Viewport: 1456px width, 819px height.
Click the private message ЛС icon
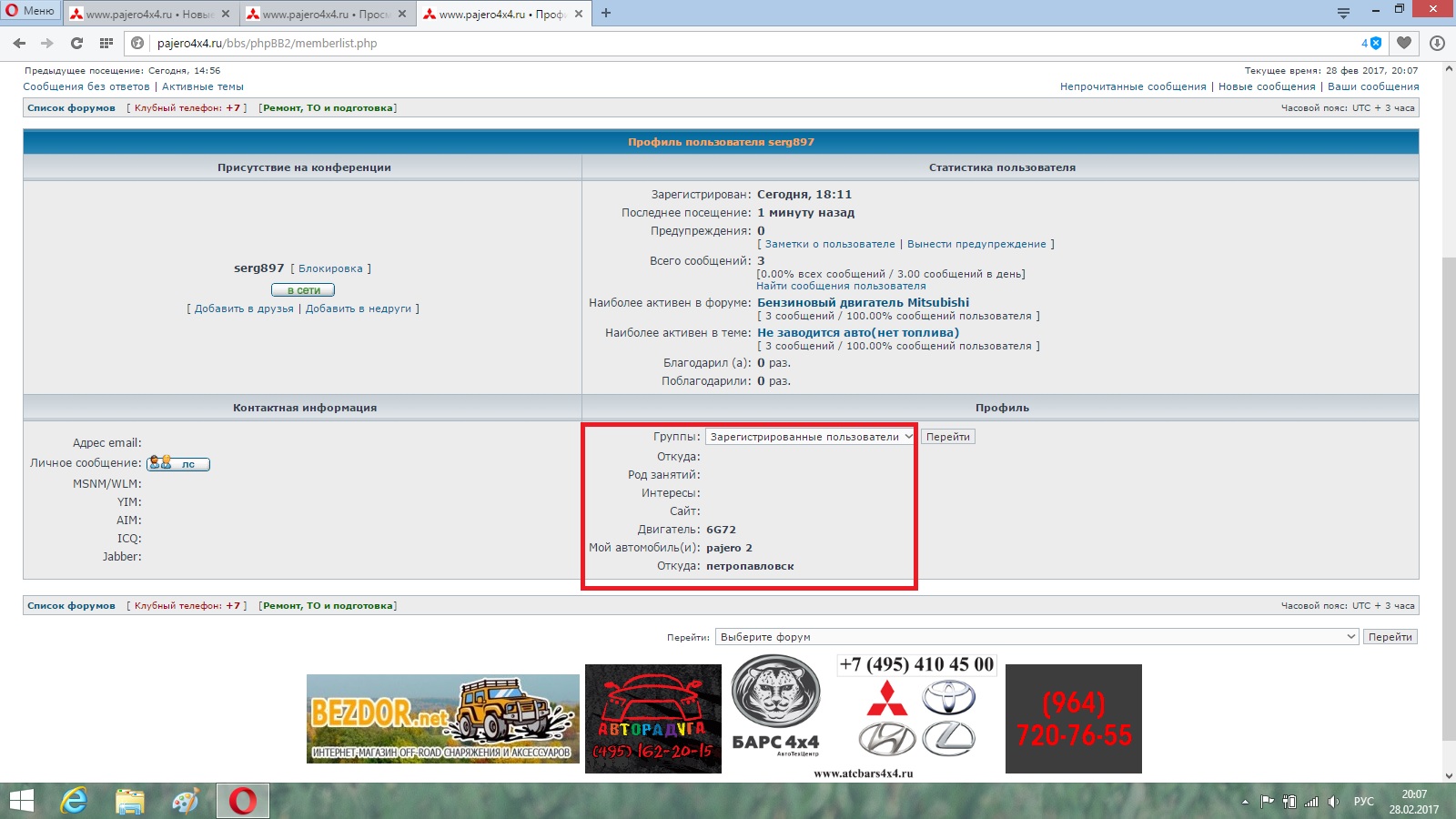click(178, 463)
